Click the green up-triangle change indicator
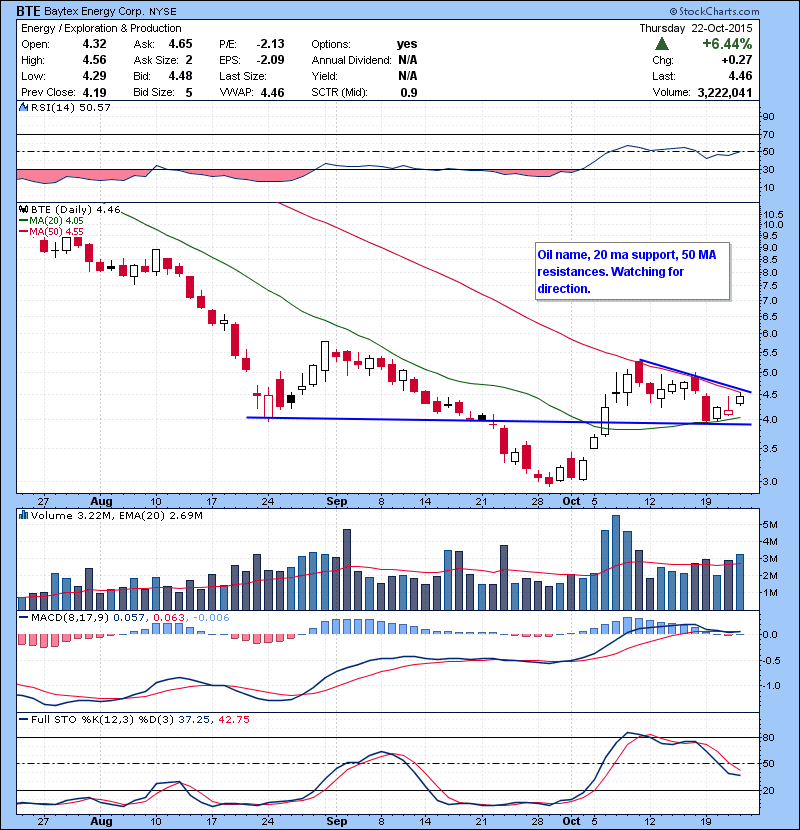Screen dimensions: 800x830 662,44
